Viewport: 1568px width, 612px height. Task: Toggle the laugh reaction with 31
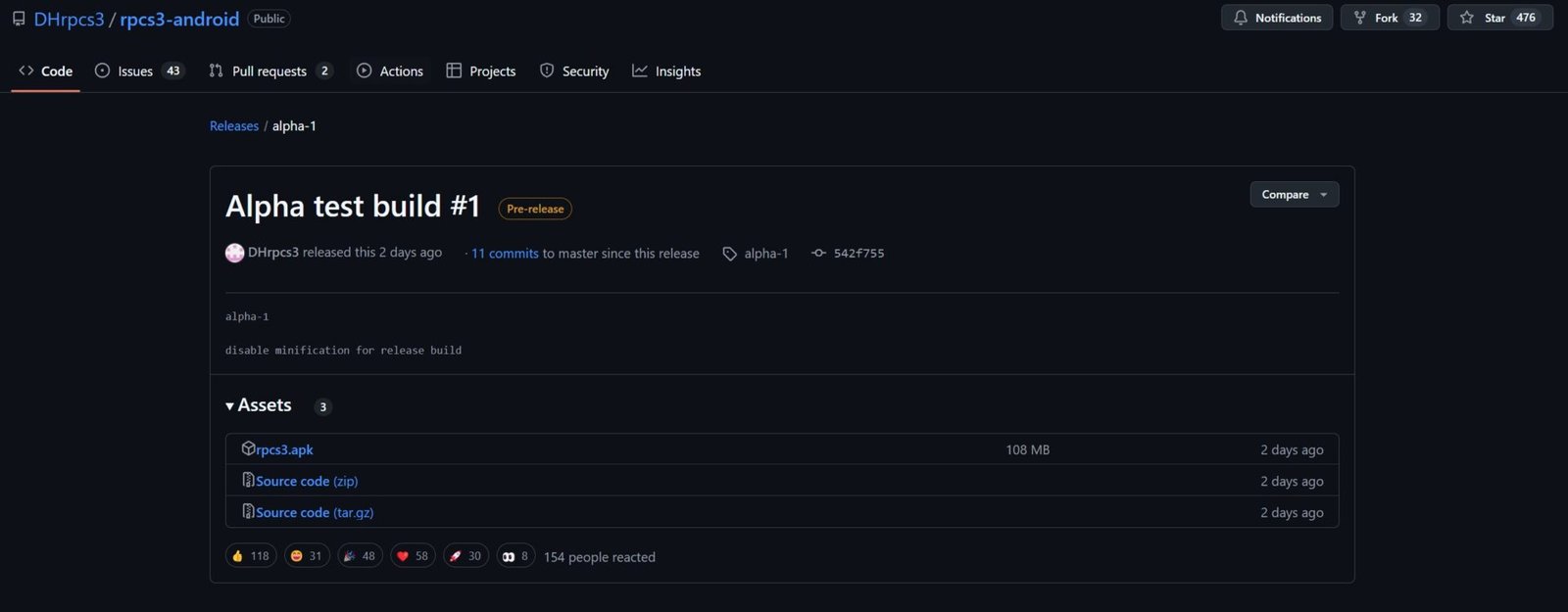(307, 556)
